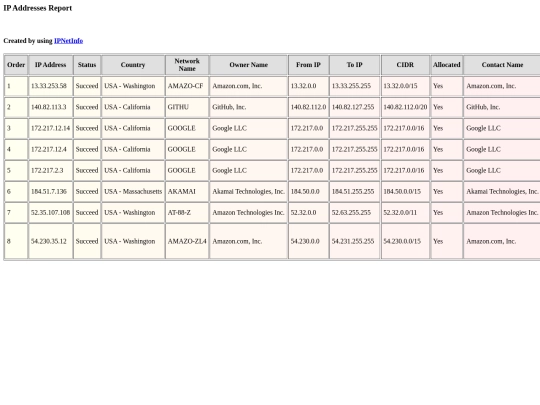Click Allocated Yes in 184.51.7.136 row
Screen dimensions: 540x405
click(x=447, y=191)
